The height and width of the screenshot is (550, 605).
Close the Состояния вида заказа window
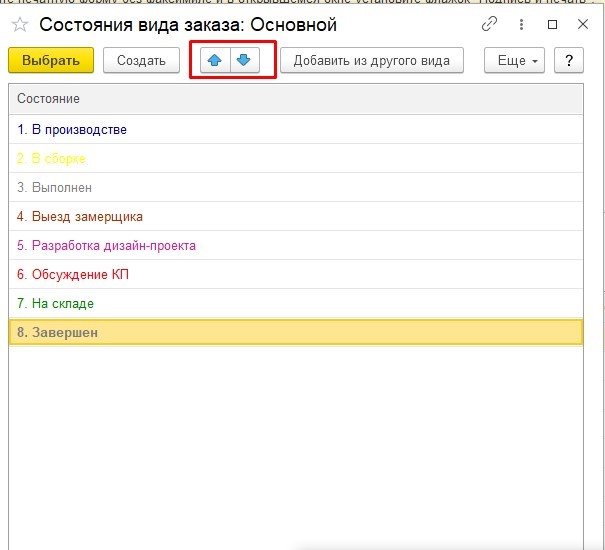click(582, 24)
